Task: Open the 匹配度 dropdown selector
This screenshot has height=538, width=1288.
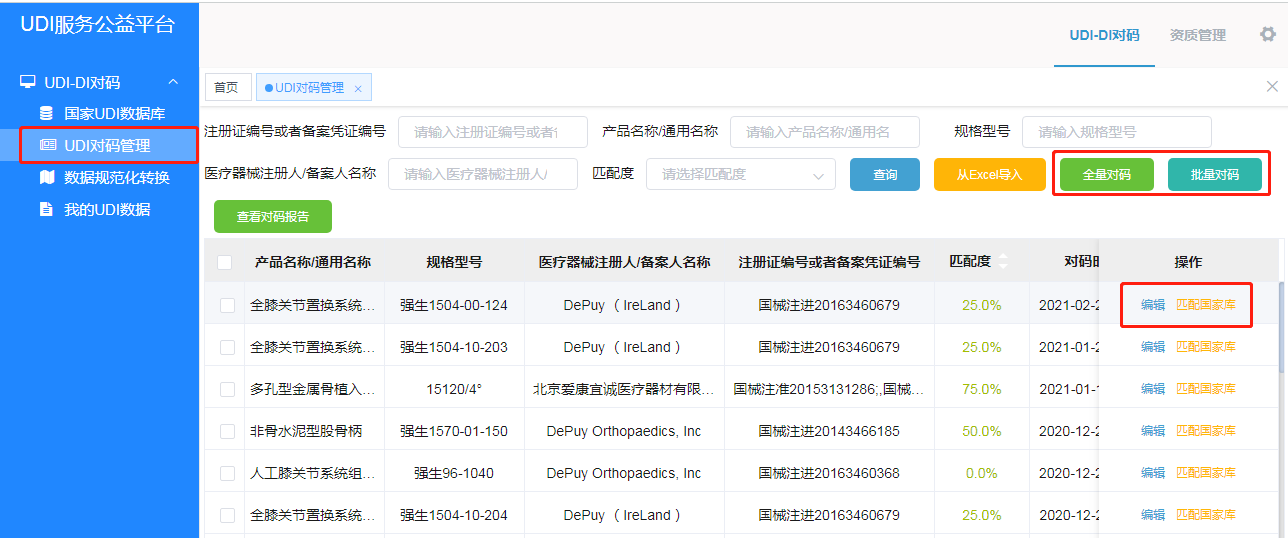Action: pos(740,174)
